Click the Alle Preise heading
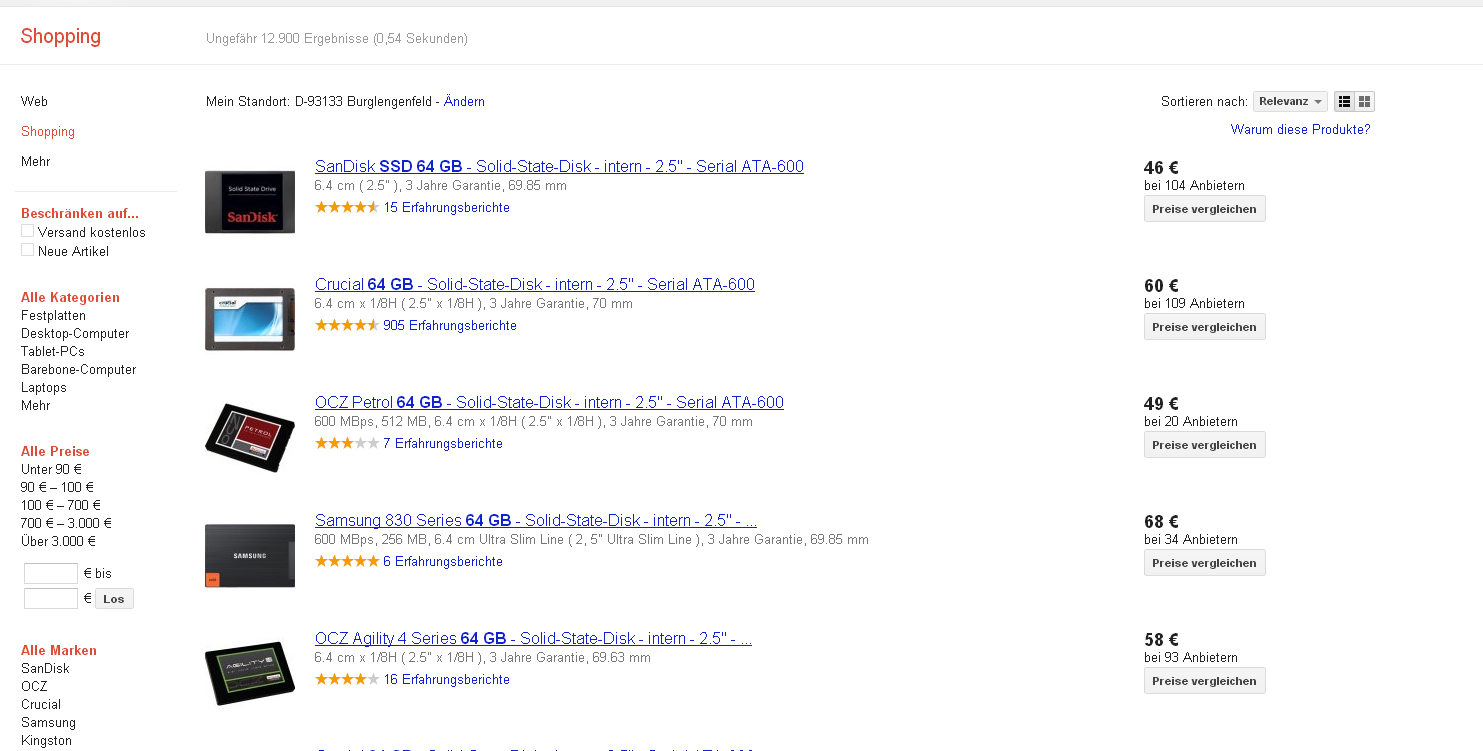This screenshot has width=1483, height=751. 55,451
